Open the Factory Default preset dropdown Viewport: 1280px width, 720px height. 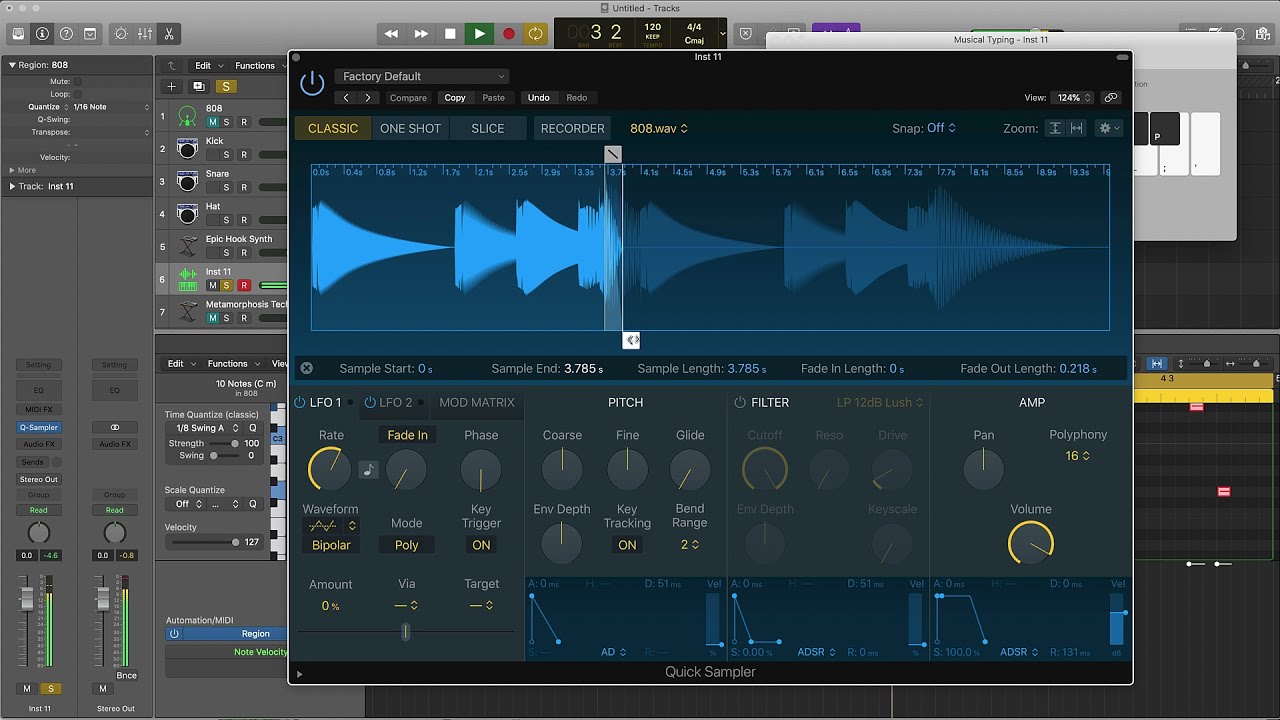pos(423,76)
